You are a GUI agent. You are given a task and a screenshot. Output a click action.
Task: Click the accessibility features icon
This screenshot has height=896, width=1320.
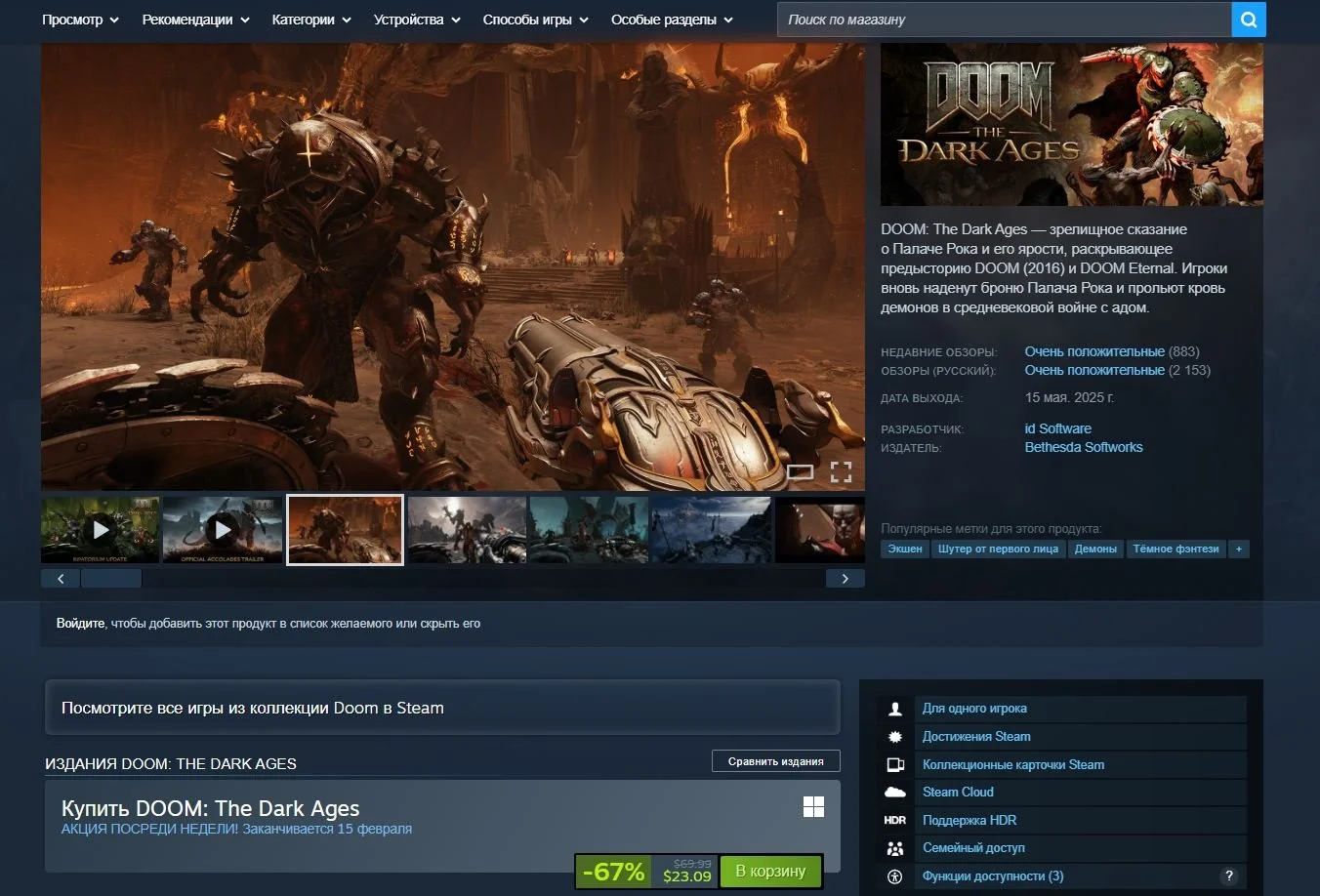[894, 876]
